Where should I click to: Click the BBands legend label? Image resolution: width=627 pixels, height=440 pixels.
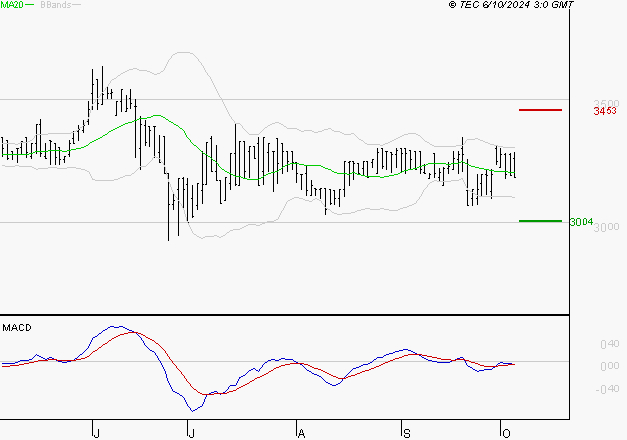(x=56, y=5)
